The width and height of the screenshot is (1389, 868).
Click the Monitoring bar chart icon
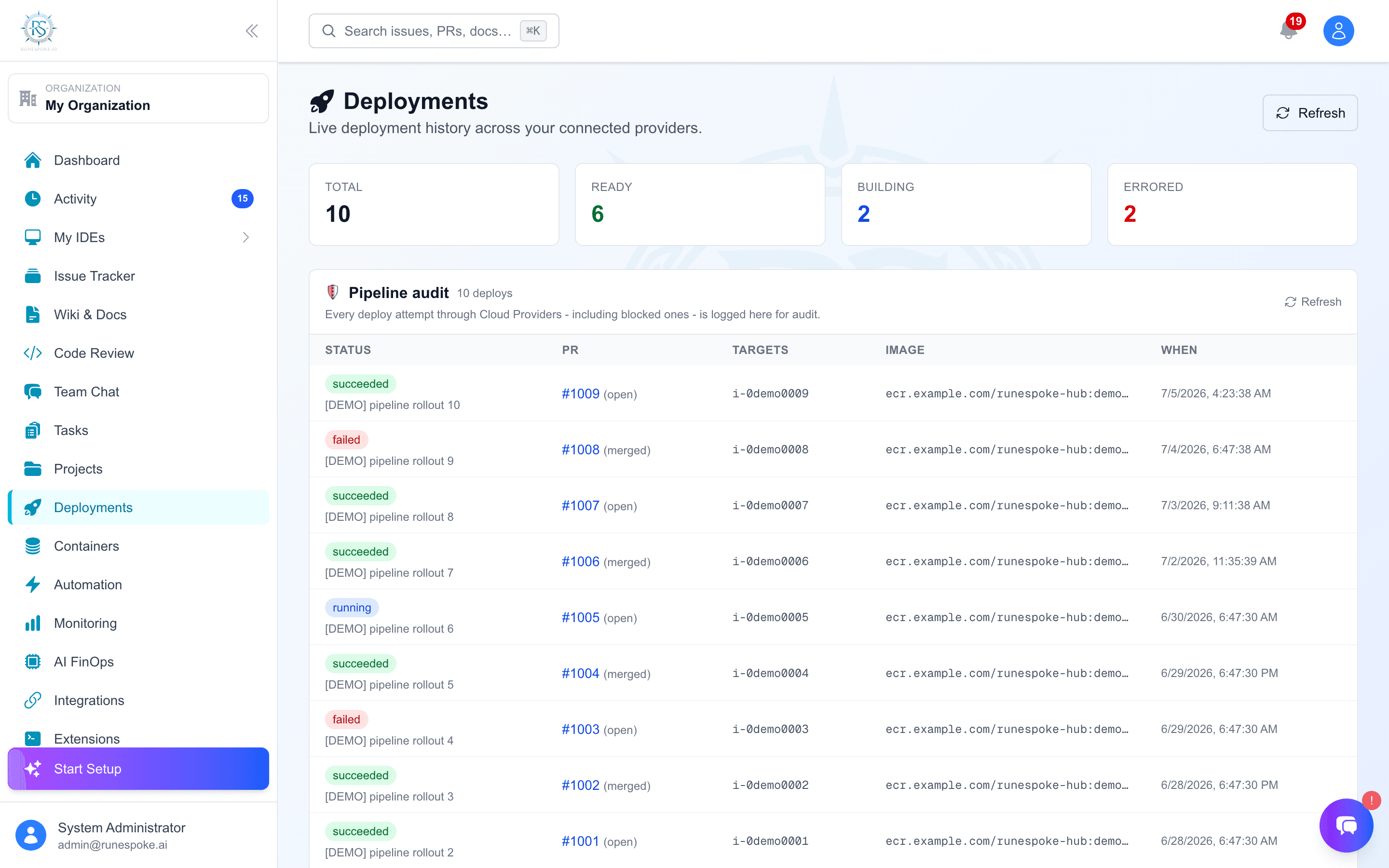click(x=33, y=623)
